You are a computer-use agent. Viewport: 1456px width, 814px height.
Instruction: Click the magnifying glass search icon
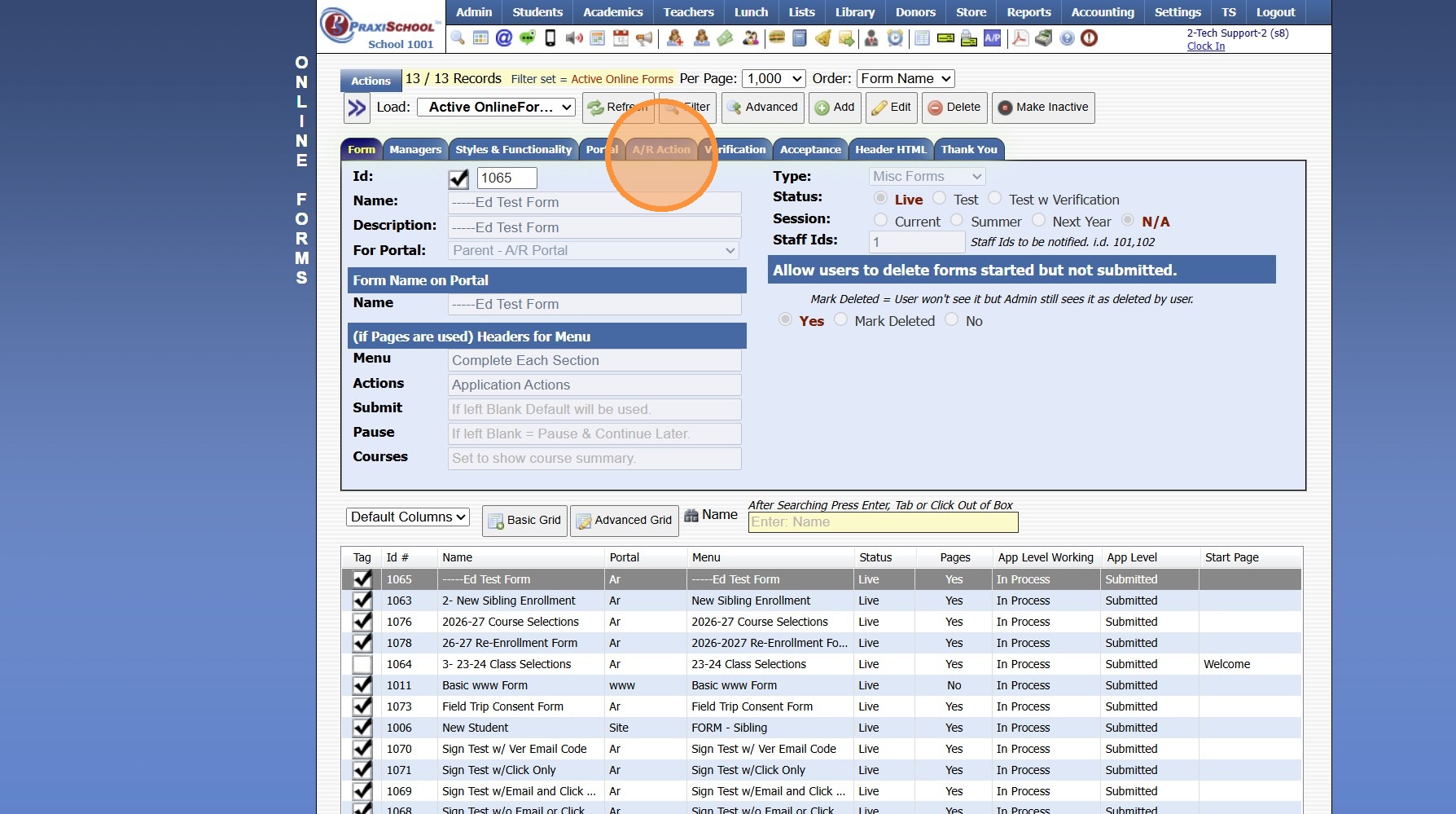[x=458, y=38]
